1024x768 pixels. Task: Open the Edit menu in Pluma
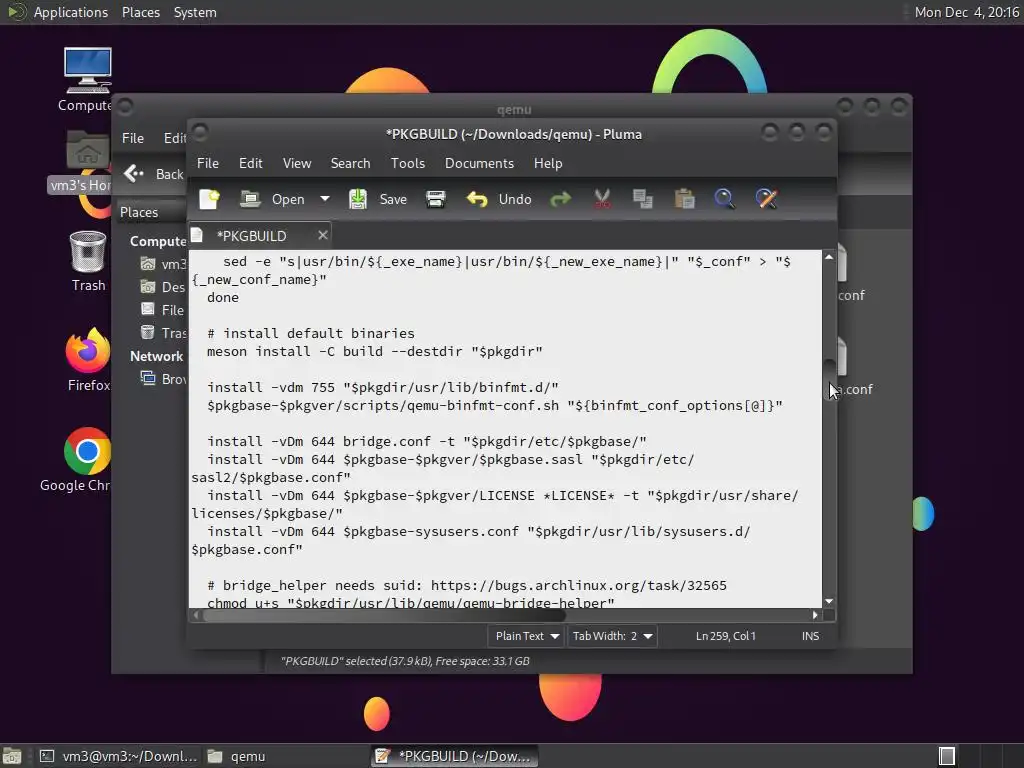click(x=251, y=163)
